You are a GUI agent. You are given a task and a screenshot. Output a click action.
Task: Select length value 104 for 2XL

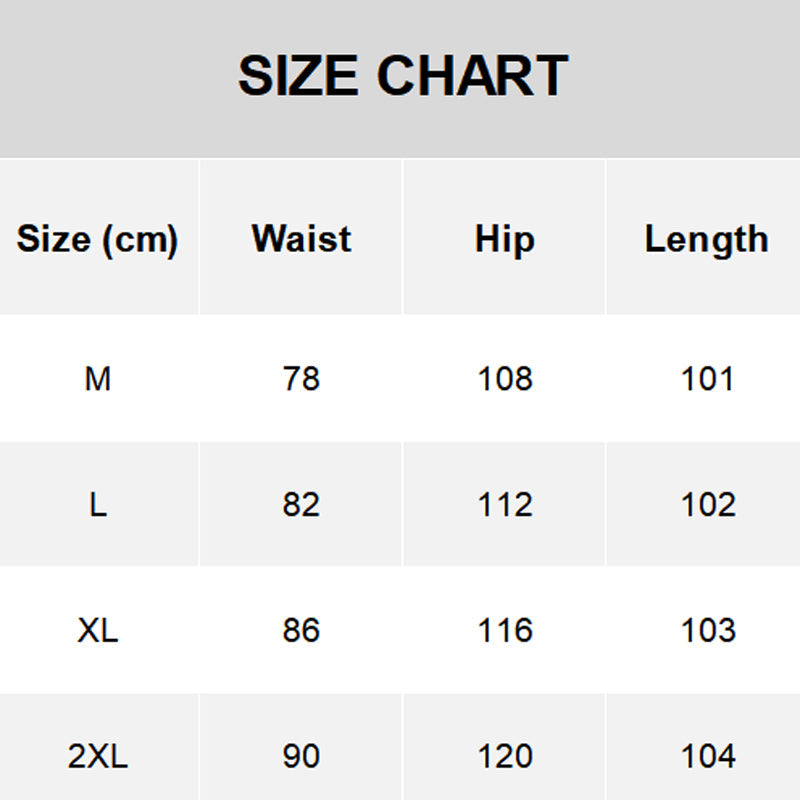click(x=707, y=756)
